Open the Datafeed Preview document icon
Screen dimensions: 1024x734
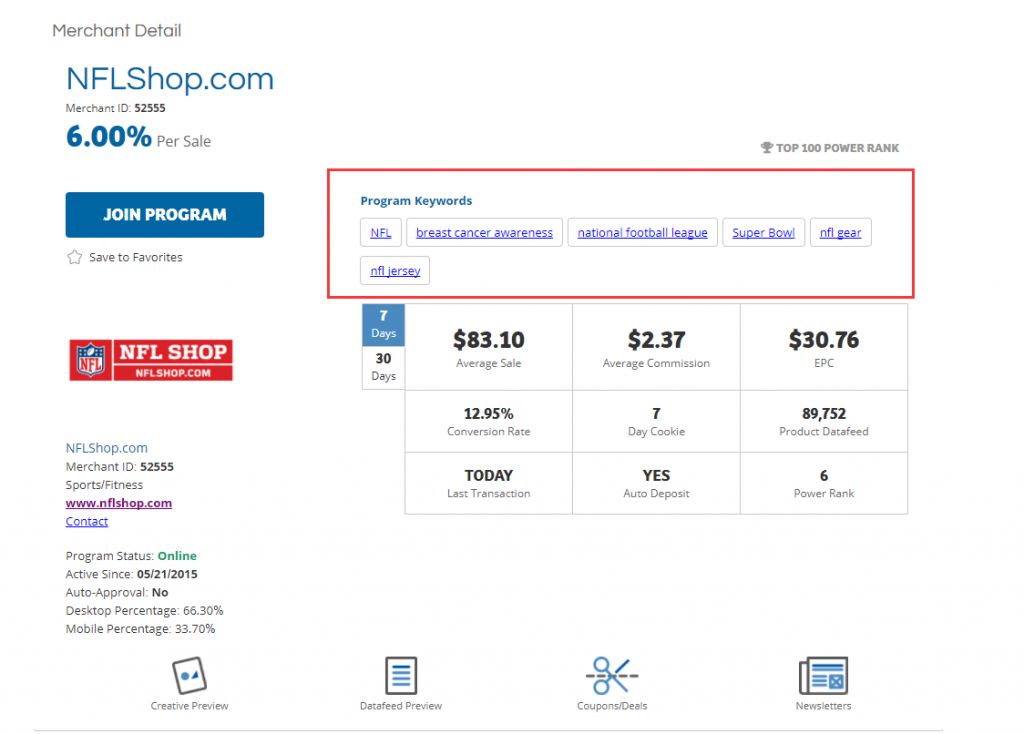click(x=400, y=675)
